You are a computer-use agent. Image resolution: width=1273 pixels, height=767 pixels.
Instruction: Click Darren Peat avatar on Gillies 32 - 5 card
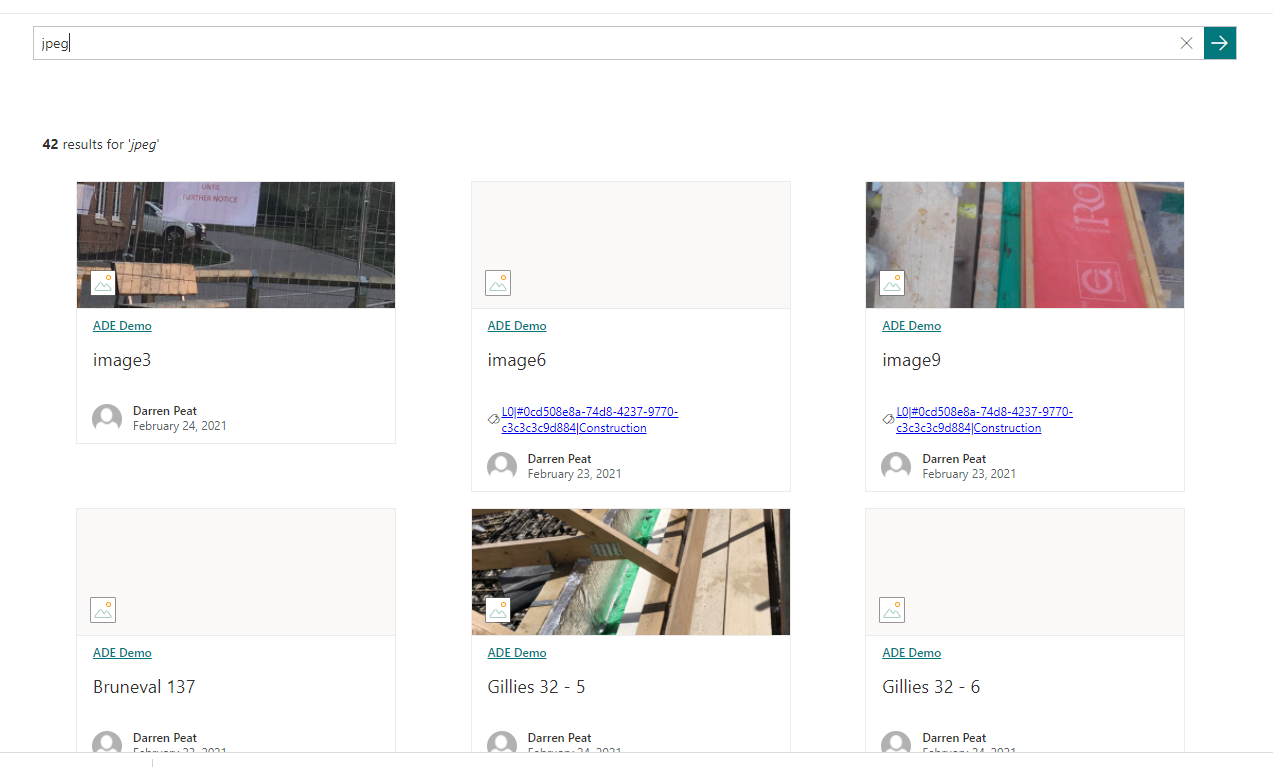502,743
